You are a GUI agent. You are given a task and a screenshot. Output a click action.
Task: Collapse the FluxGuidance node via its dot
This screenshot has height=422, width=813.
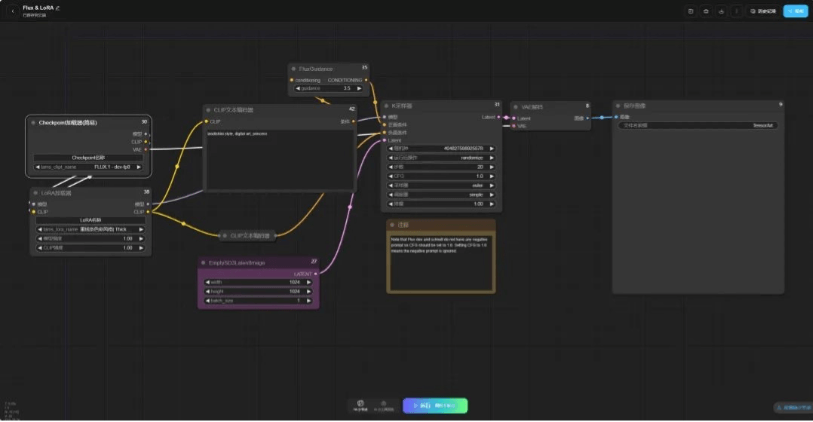294,69
